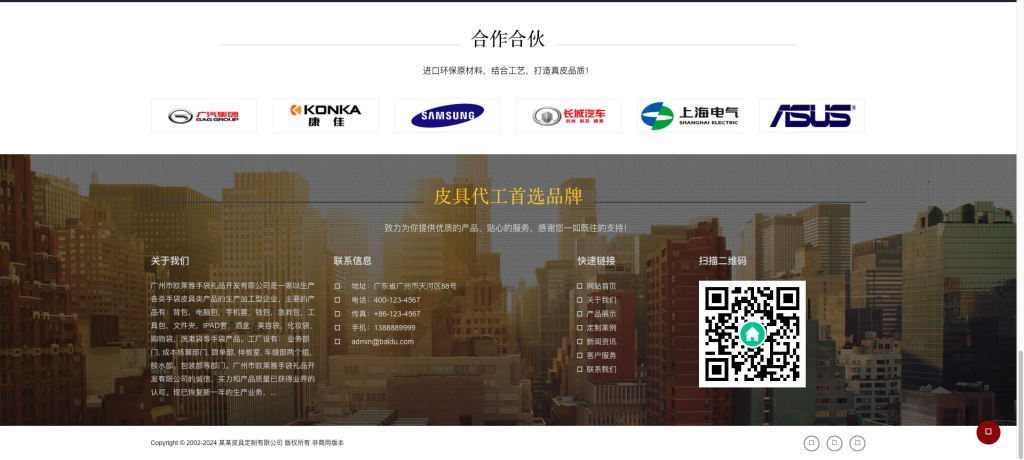Click the bullet icon beside 传真 fax

click(x=338, y=314)
